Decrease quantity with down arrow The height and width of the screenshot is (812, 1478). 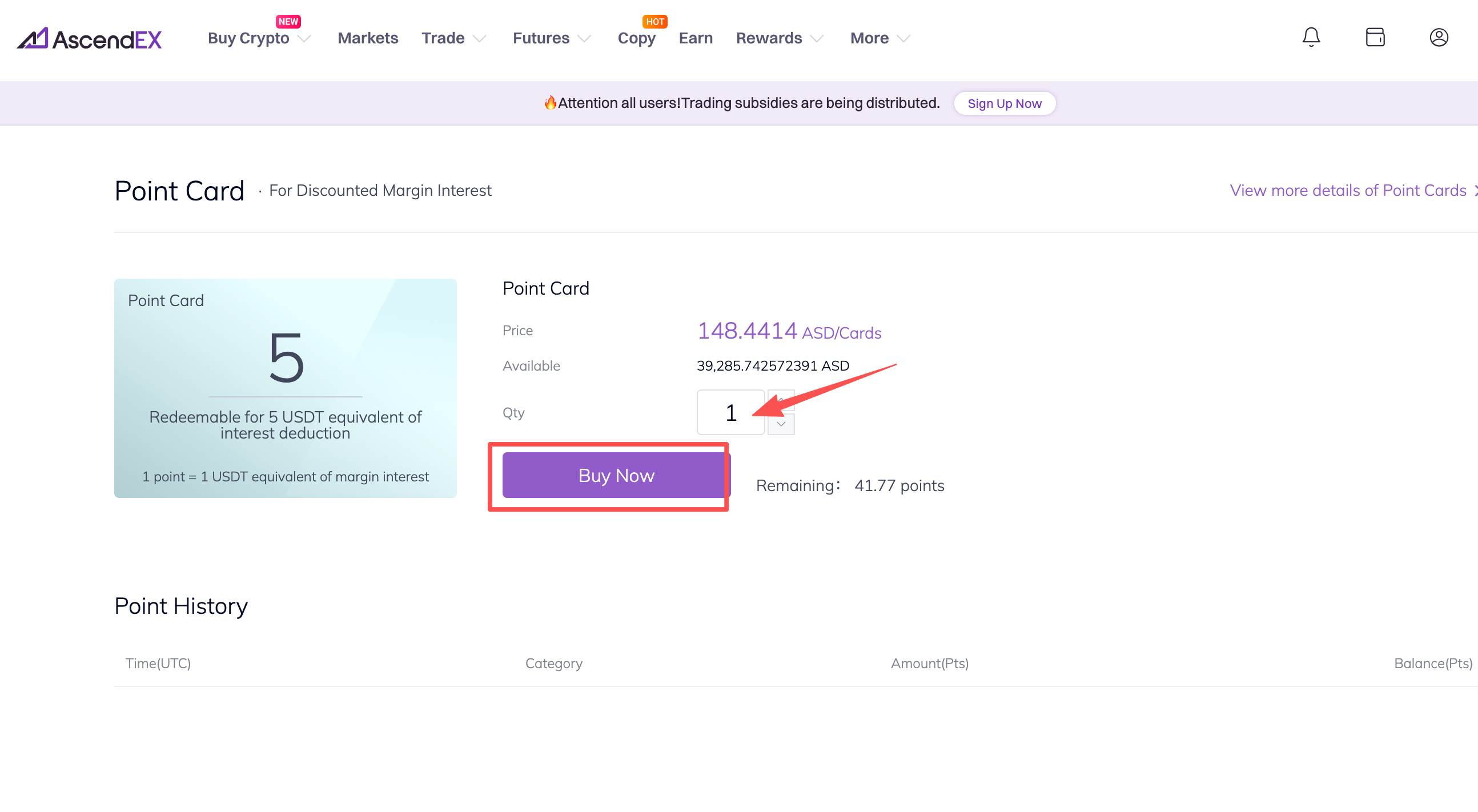tap(781, 425)
